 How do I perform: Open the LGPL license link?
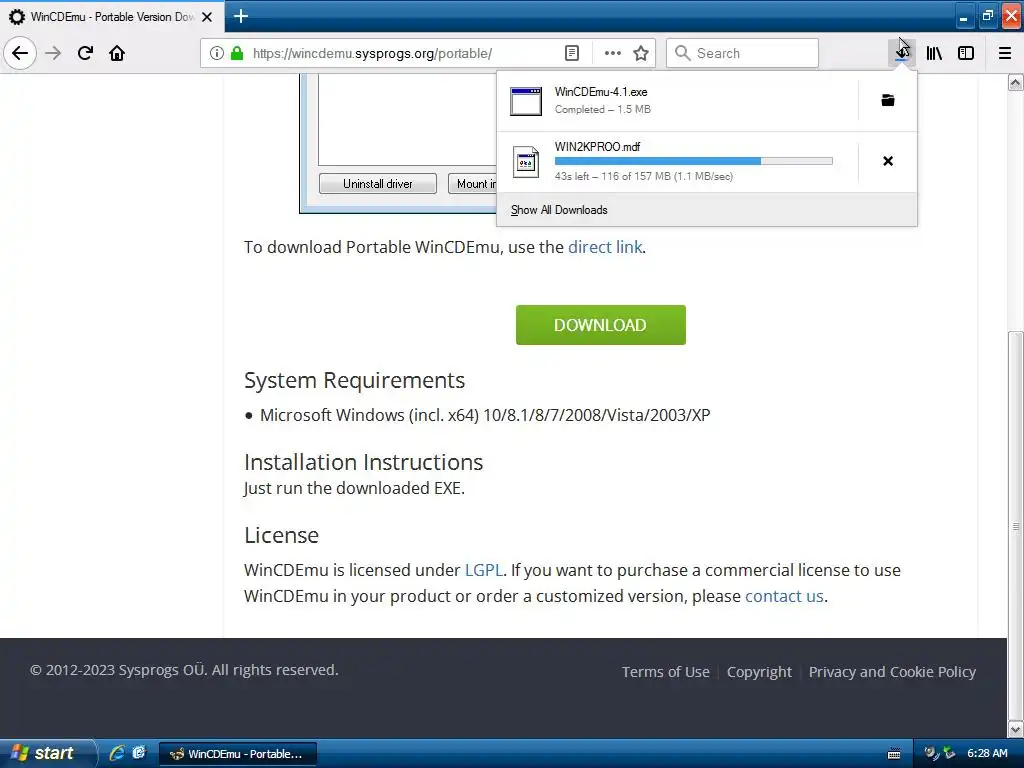[483, 570]
